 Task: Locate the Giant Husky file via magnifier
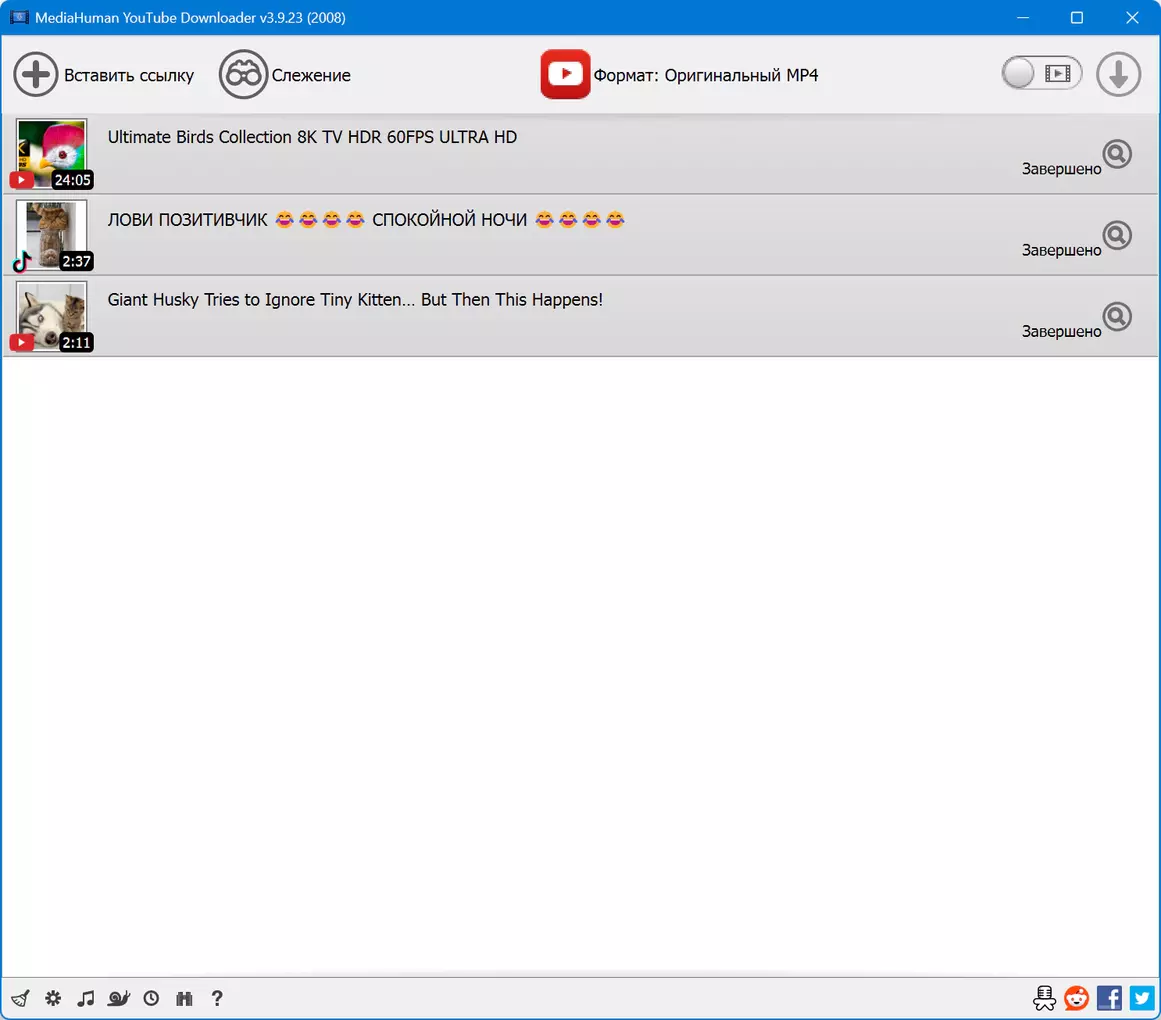tap(1117, 317)
